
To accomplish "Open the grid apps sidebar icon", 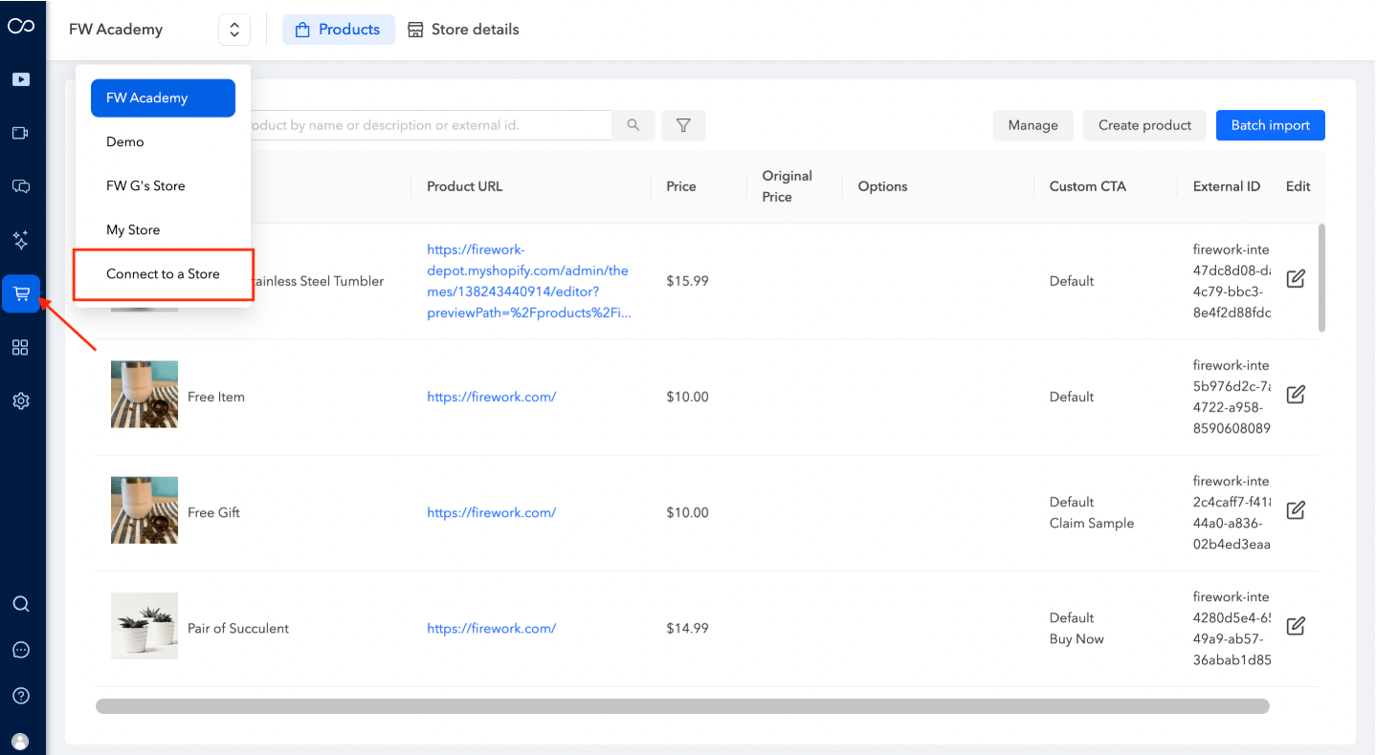I will [21, 347].
